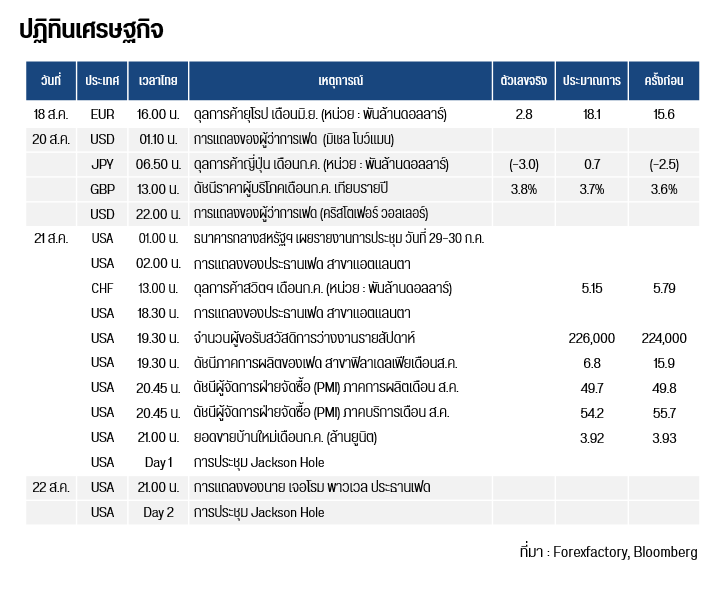Select the 22 ส.ค. date cell
The height and width of the screenshot is (590, 716).
tap(51, 487)
